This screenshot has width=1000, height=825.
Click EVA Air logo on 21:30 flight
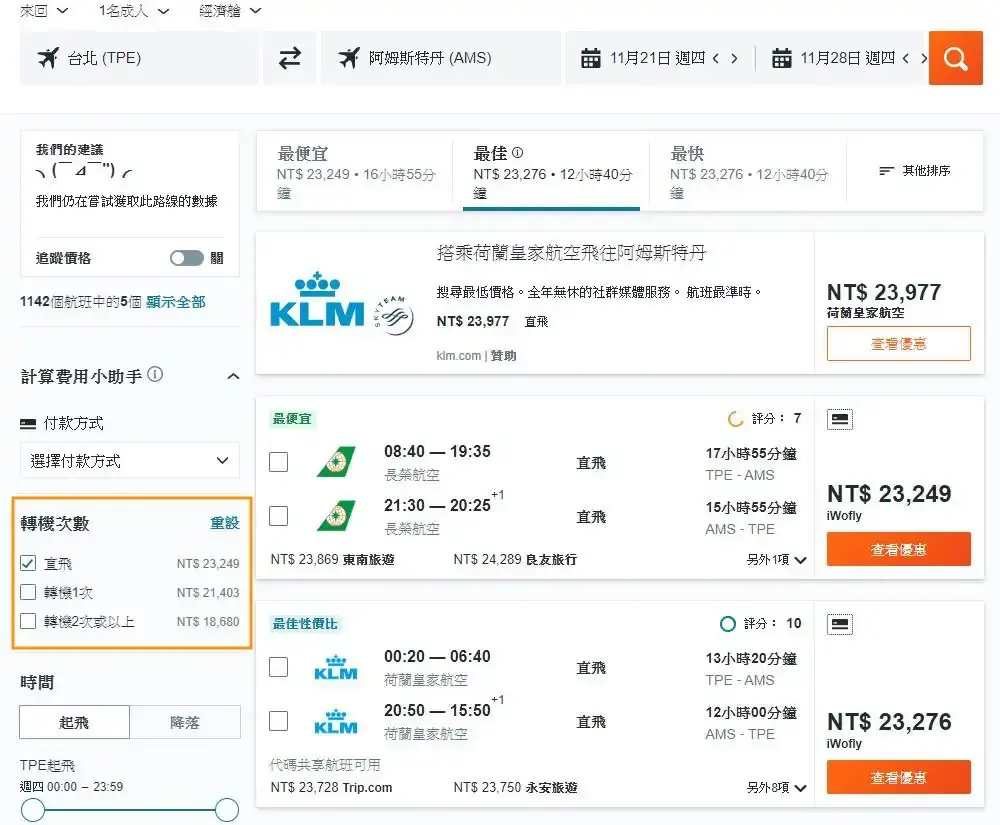(336, 516)
